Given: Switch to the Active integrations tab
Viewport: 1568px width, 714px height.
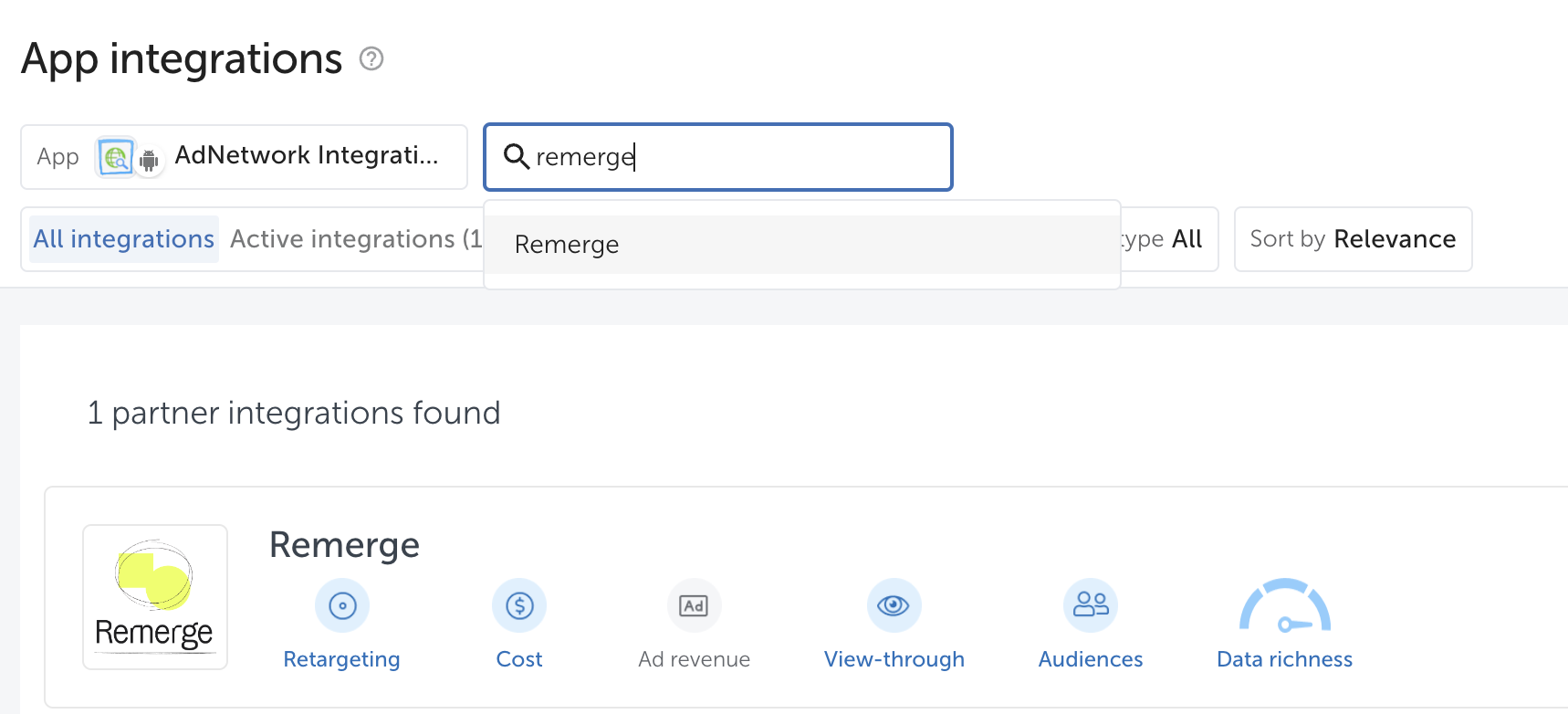Looking at the screenshot, I should tap(355, 239).
